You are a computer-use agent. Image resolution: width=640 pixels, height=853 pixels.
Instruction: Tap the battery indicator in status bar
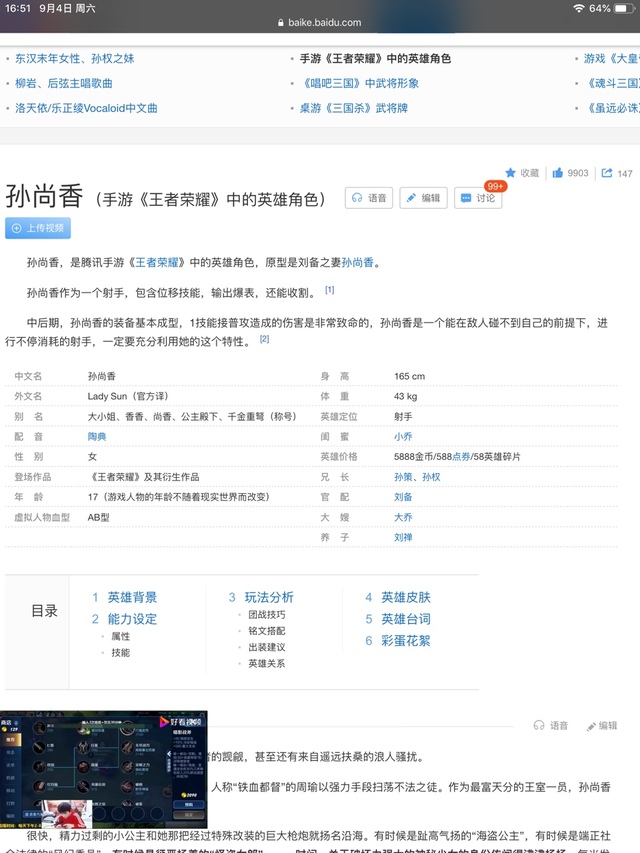624,8
